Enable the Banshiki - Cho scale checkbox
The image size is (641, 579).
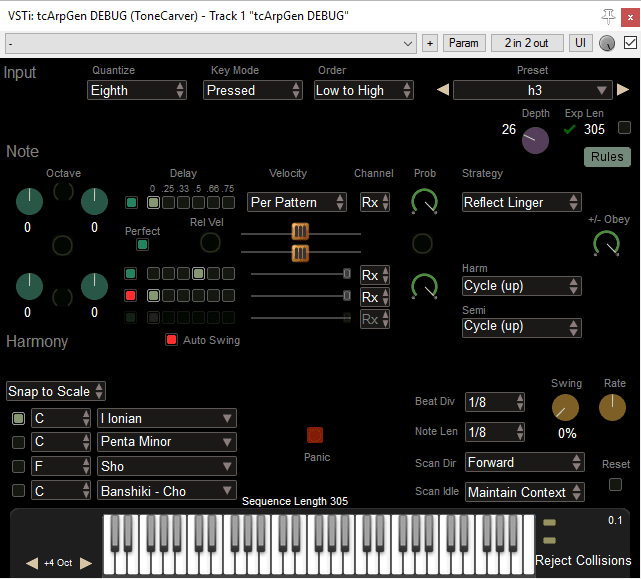pos(18,490)
